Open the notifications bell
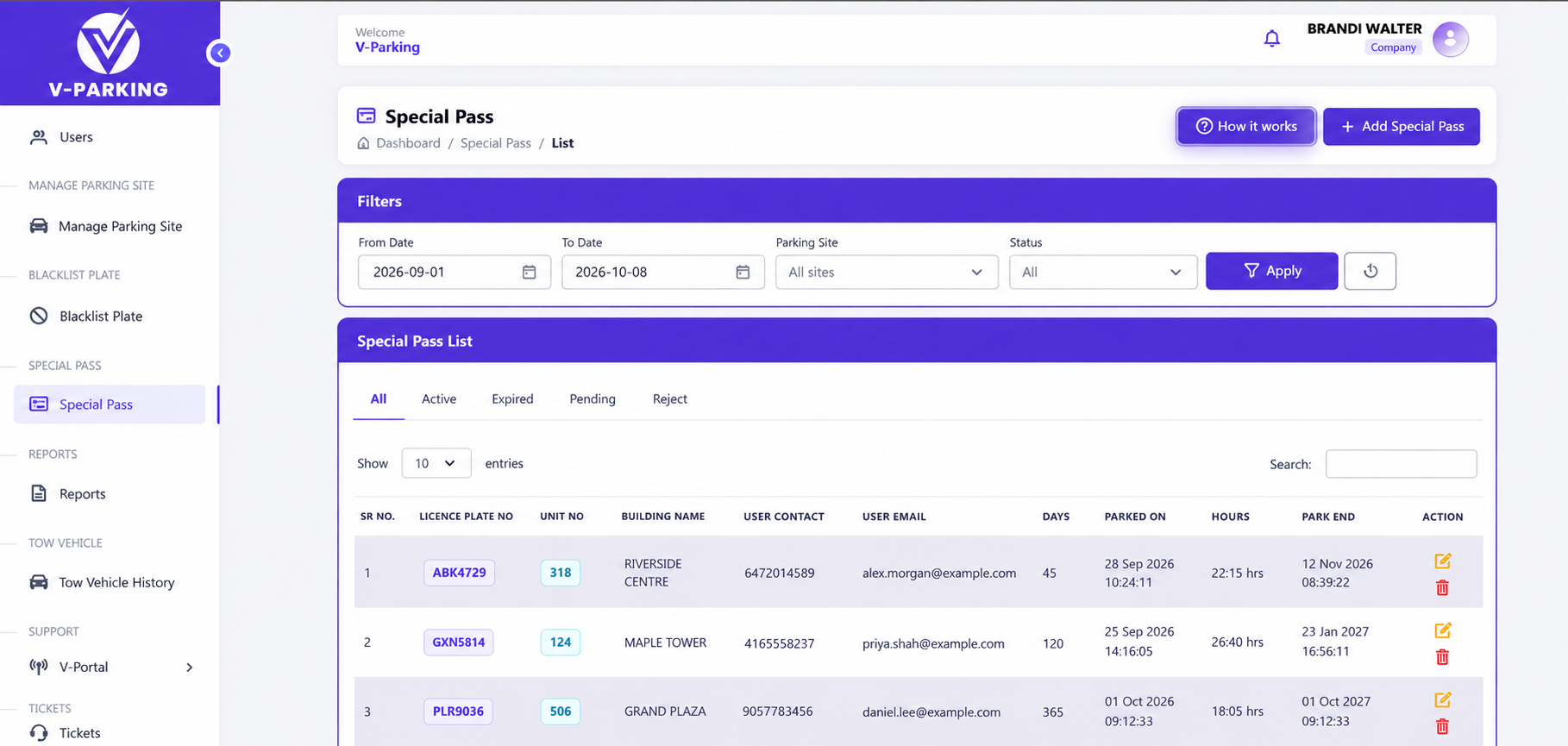Viewport: 1568px width, 746px height. tap(1271, 39)
